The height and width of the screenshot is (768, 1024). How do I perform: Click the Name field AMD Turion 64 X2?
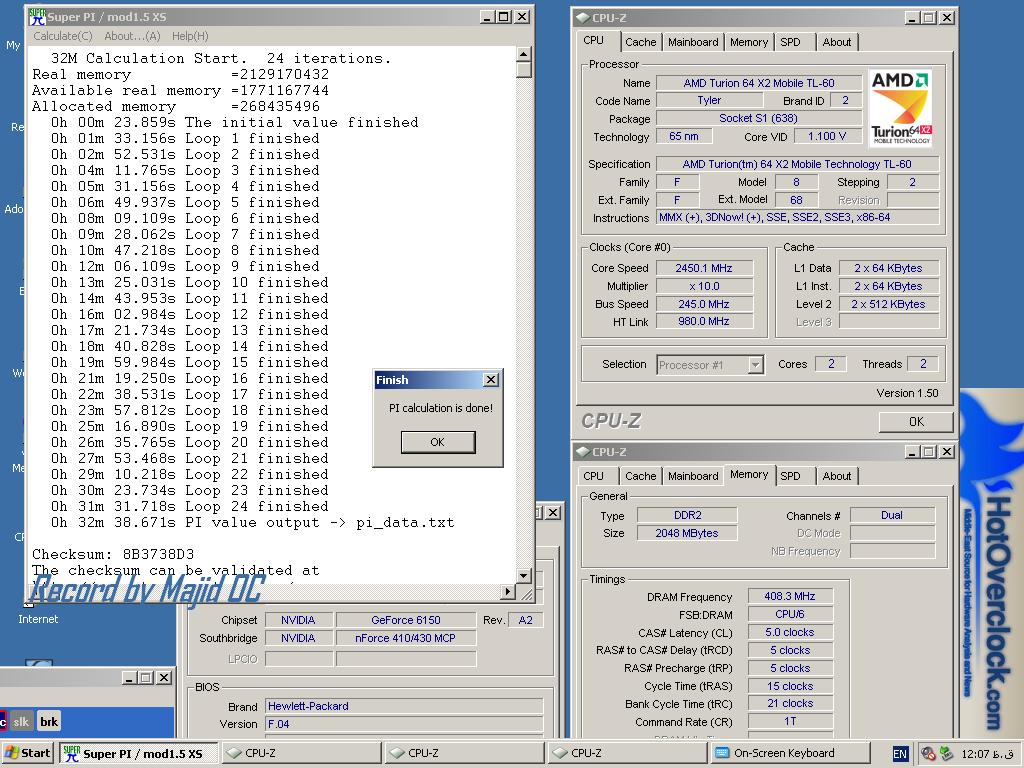[x=759, y=83]
